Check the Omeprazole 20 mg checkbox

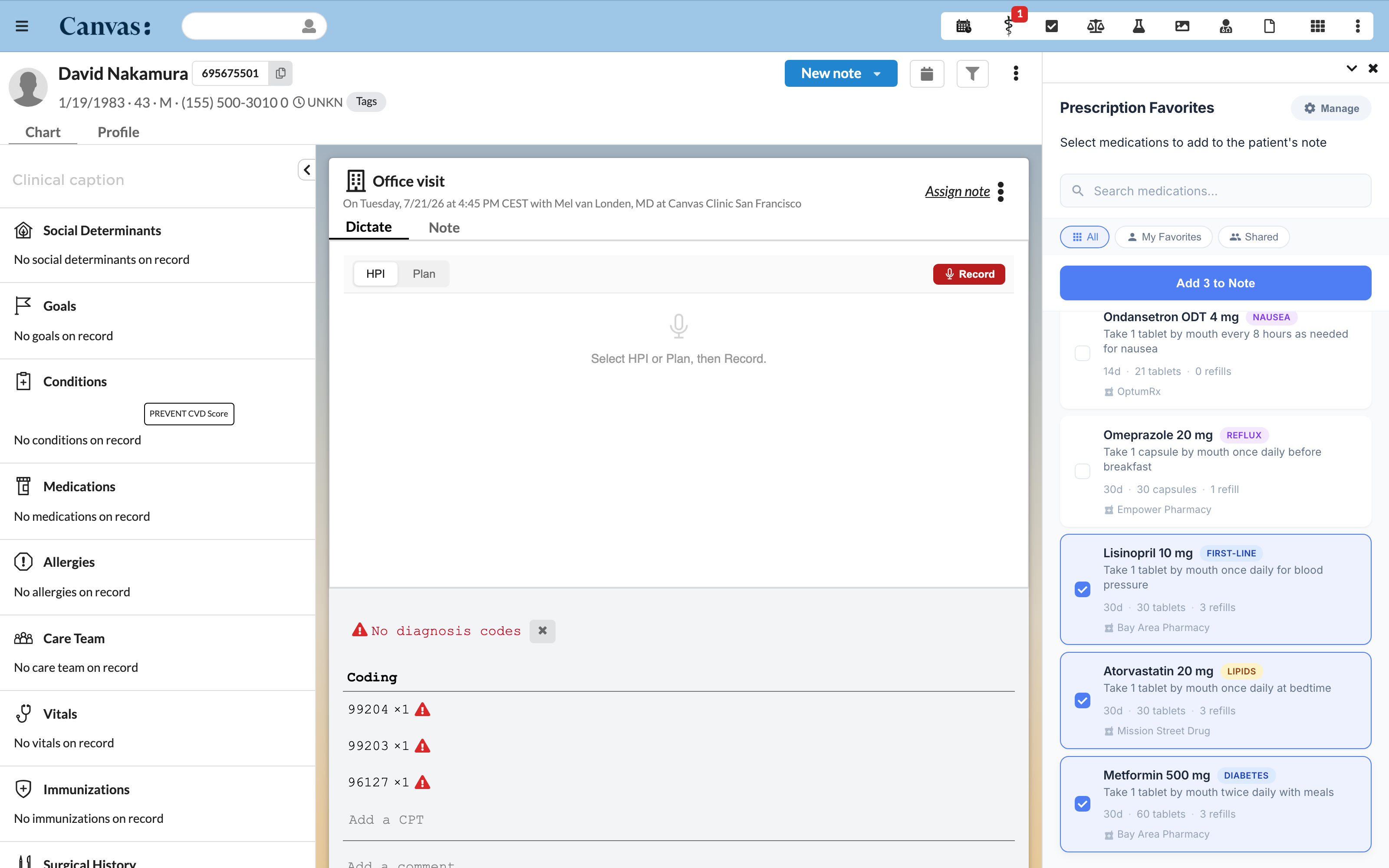pos(1082,471)
